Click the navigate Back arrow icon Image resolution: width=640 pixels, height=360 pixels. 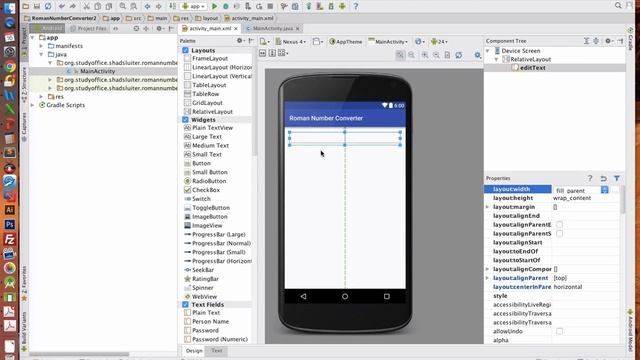click(147, 6)
